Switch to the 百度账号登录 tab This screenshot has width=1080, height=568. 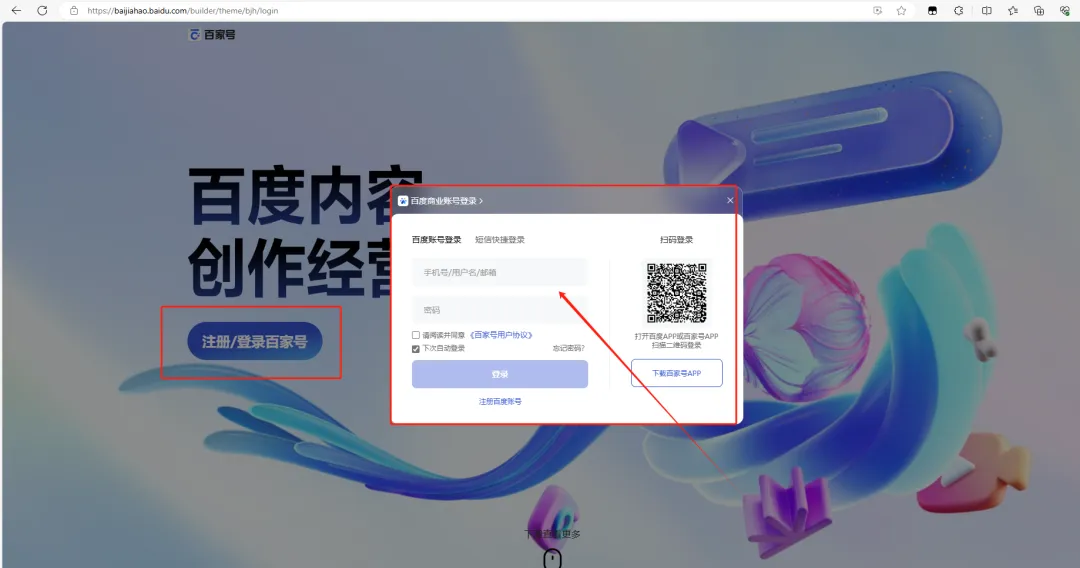pos(437,240)
